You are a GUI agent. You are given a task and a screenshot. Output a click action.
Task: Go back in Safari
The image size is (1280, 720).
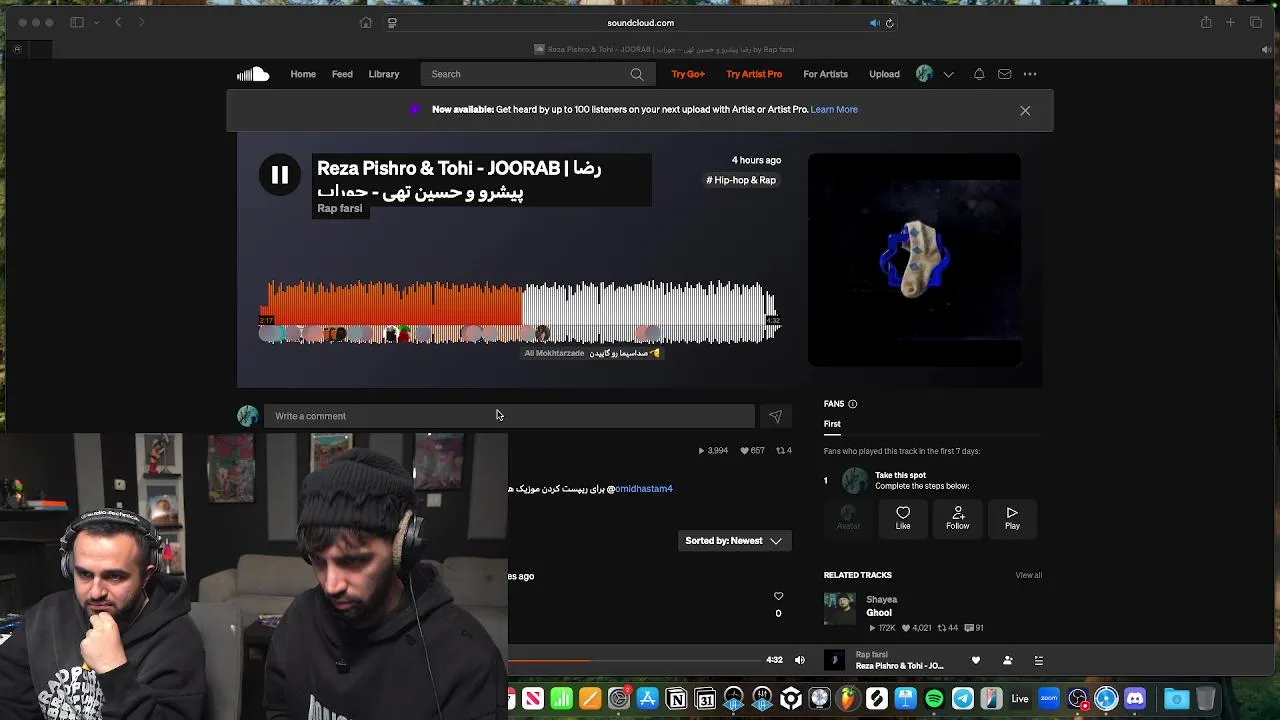(118, 22)
